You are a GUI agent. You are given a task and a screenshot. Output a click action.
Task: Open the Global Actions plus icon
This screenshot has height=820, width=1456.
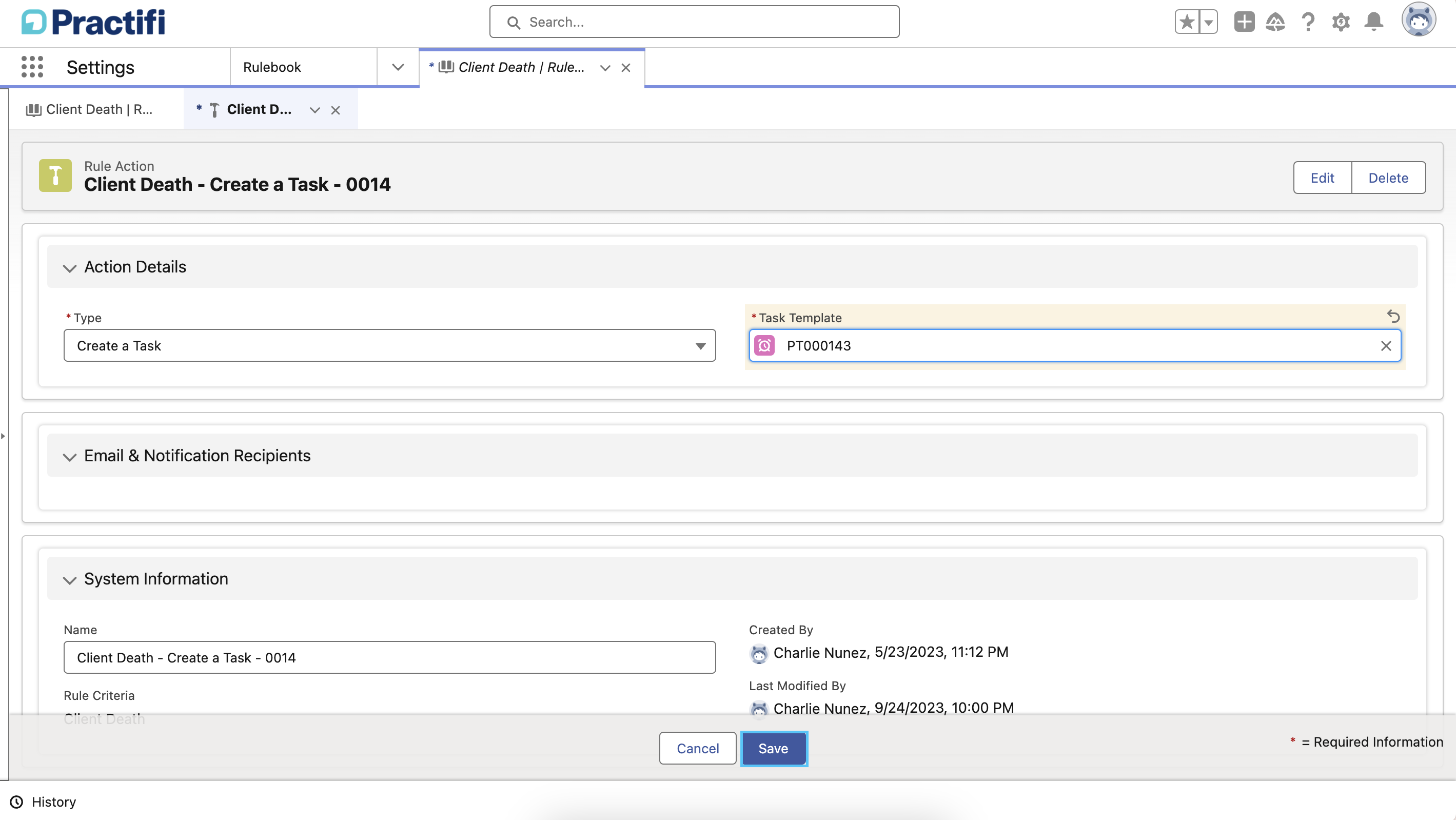coord(1244,22)
